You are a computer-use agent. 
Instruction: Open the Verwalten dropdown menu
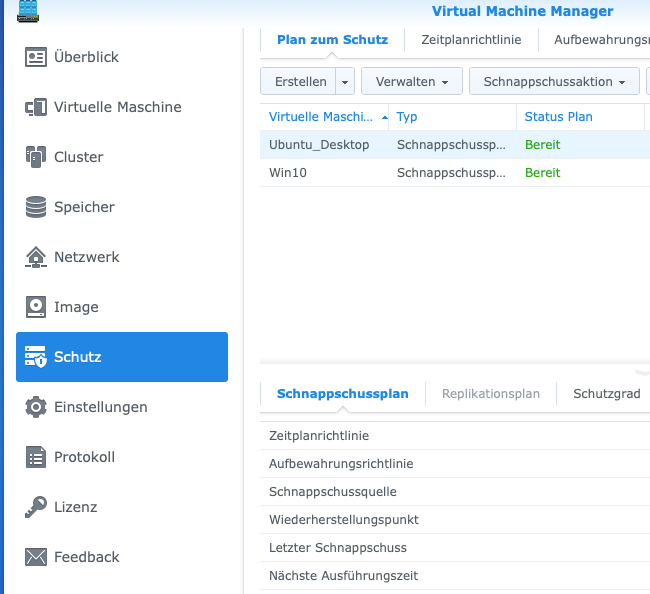click(411, 81)
